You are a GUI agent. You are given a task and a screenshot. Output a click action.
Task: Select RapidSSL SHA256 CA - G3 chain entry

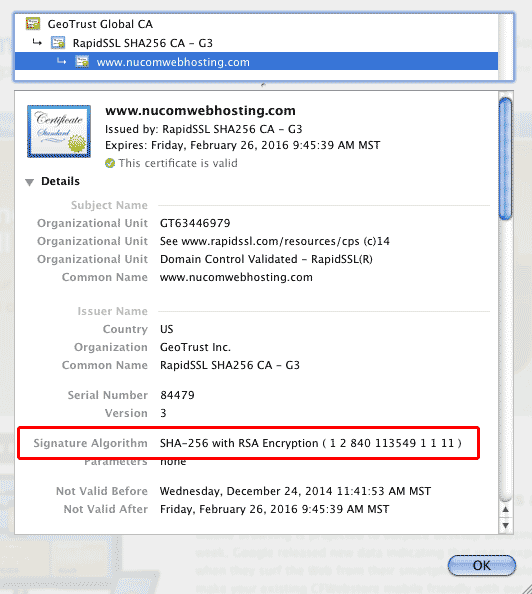pos(142,43)
